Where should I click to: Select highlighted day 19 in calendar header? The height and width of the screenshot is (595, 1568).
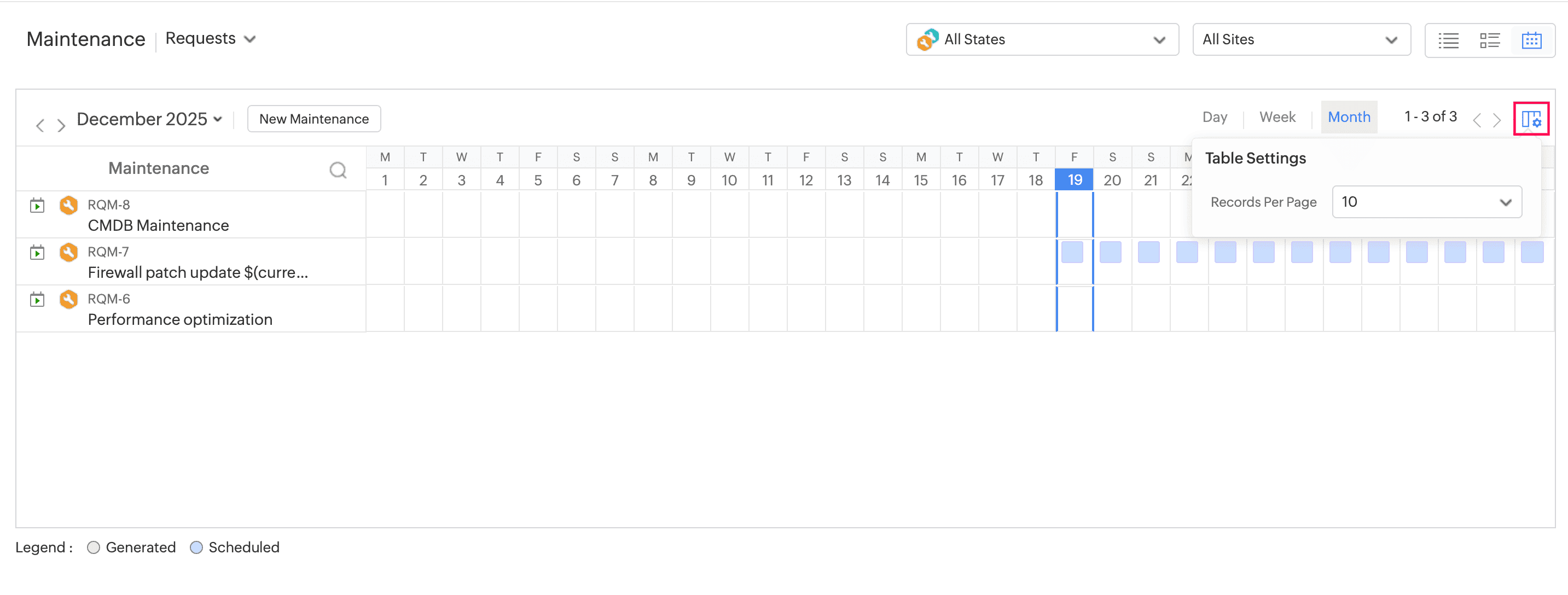point(1075,180)
